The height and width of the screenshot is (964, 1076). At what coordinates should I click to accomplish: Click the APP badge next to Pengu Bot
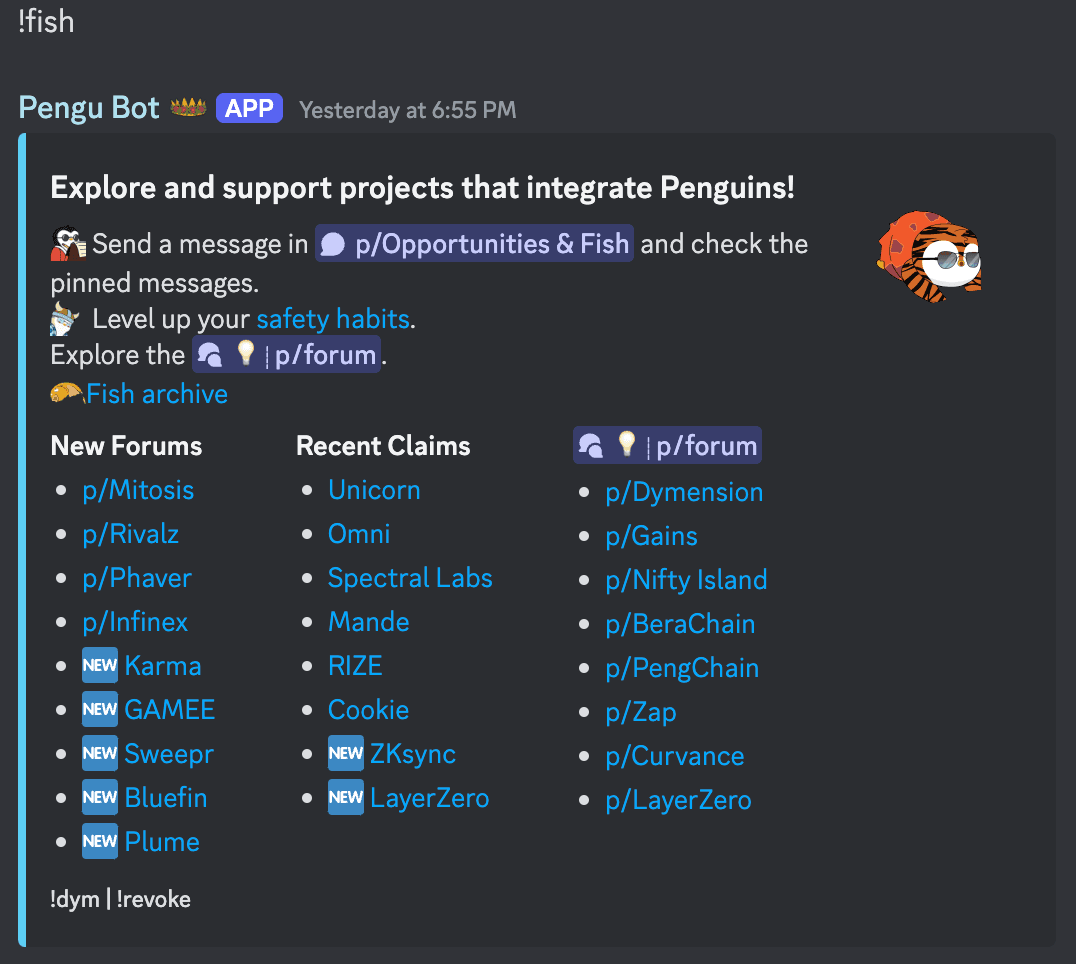pyautogui.click(x=249, y=108)
